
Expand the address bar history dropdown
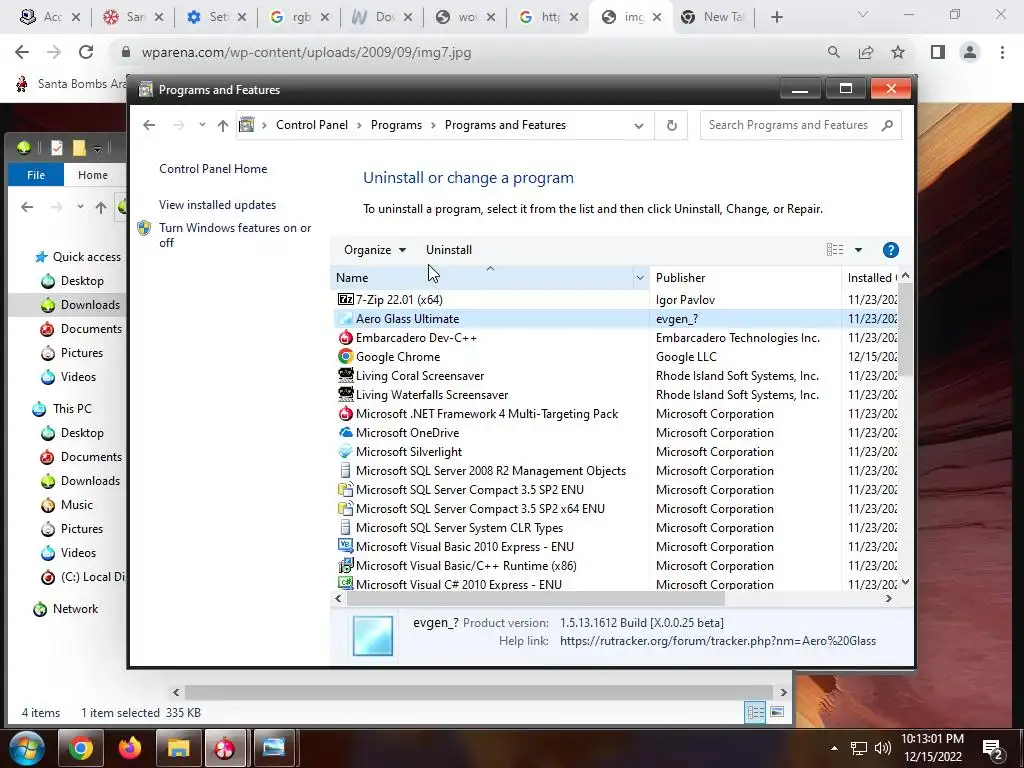point(639,125)
